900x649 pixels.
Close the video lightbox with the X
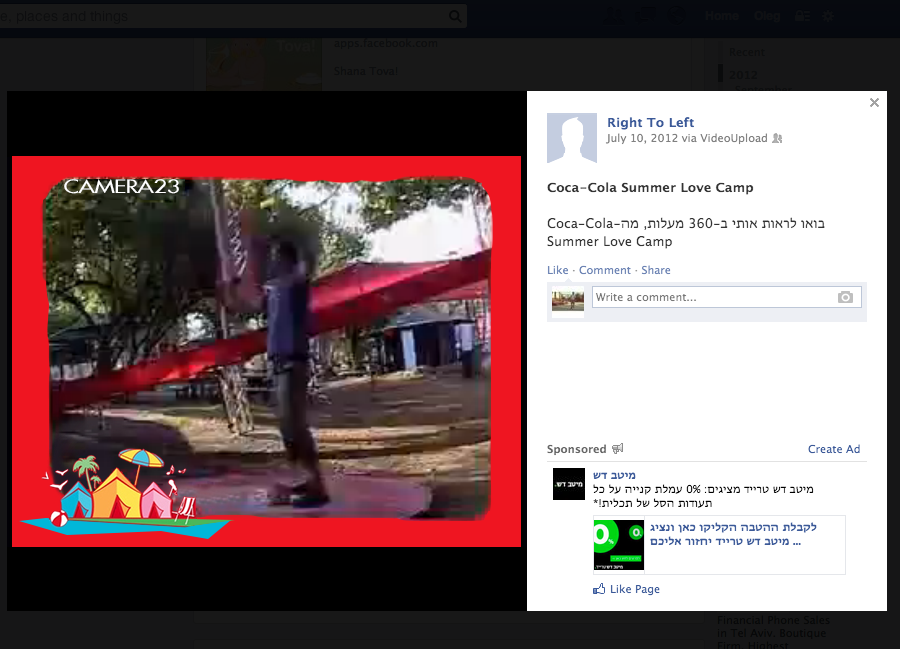coord(874,103)
